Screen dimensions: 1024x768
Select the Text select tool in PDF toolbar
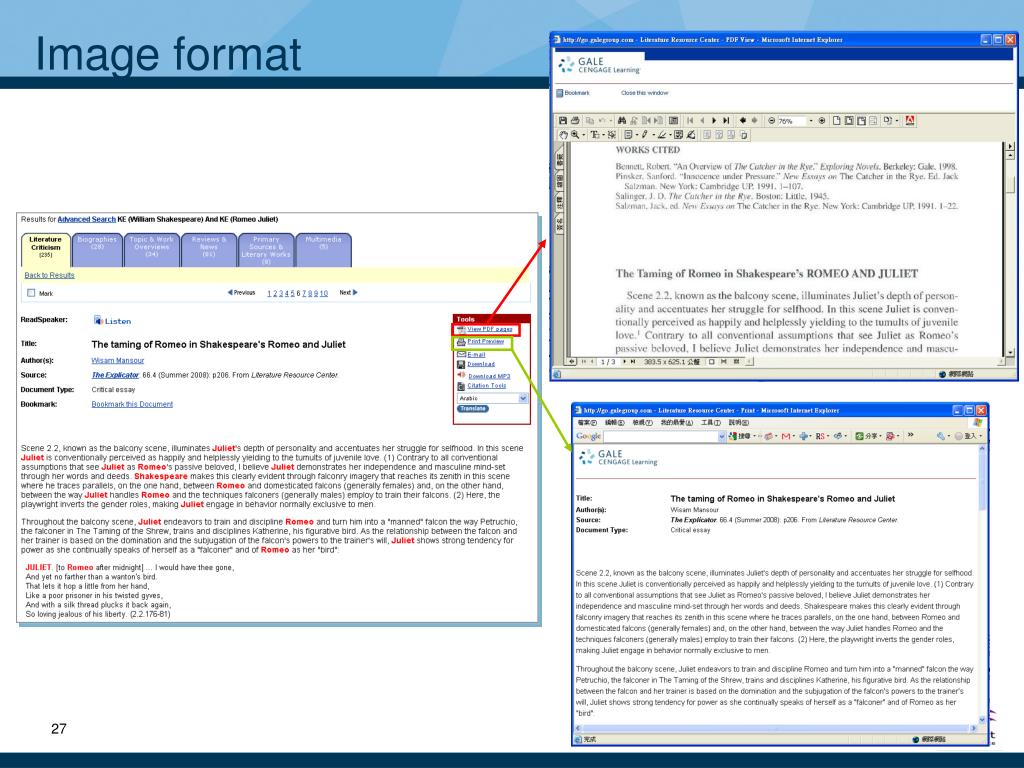(x=595, y=135)
